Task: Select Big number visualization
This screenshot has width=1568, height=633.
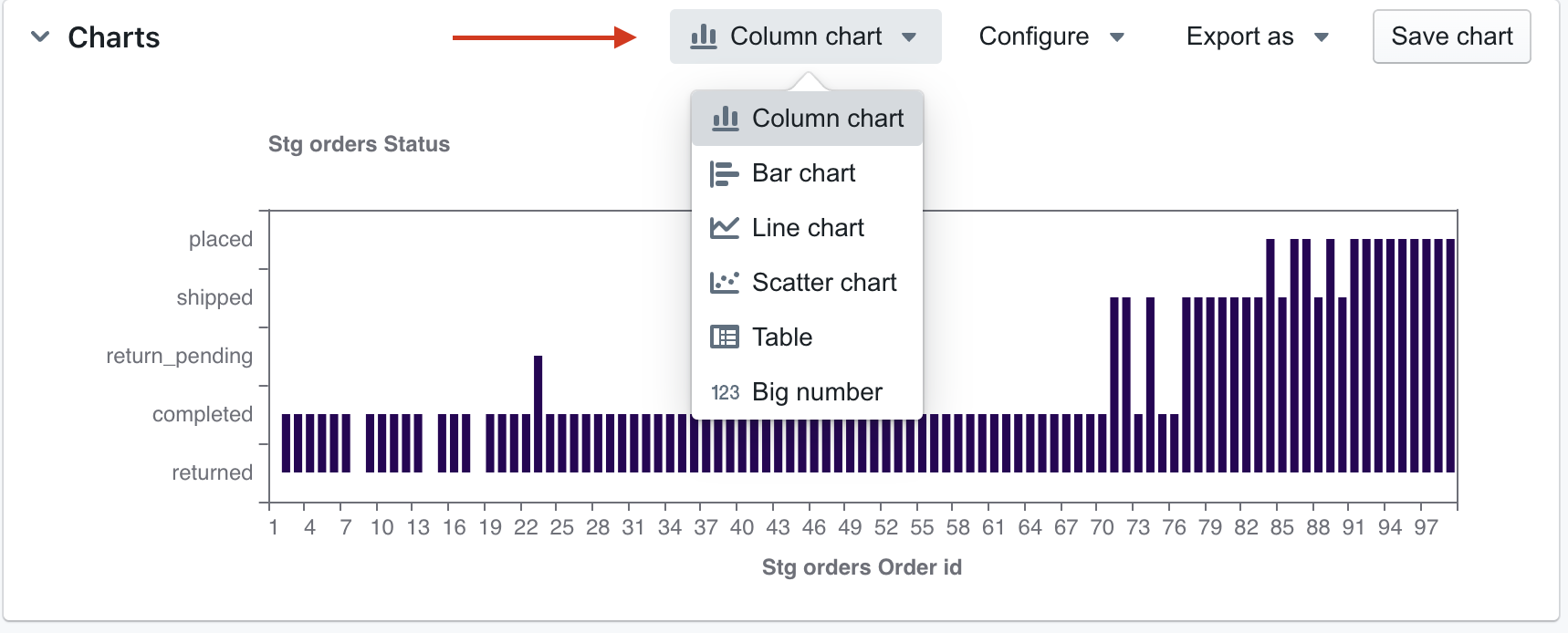Action: click(x=817, y=392)
